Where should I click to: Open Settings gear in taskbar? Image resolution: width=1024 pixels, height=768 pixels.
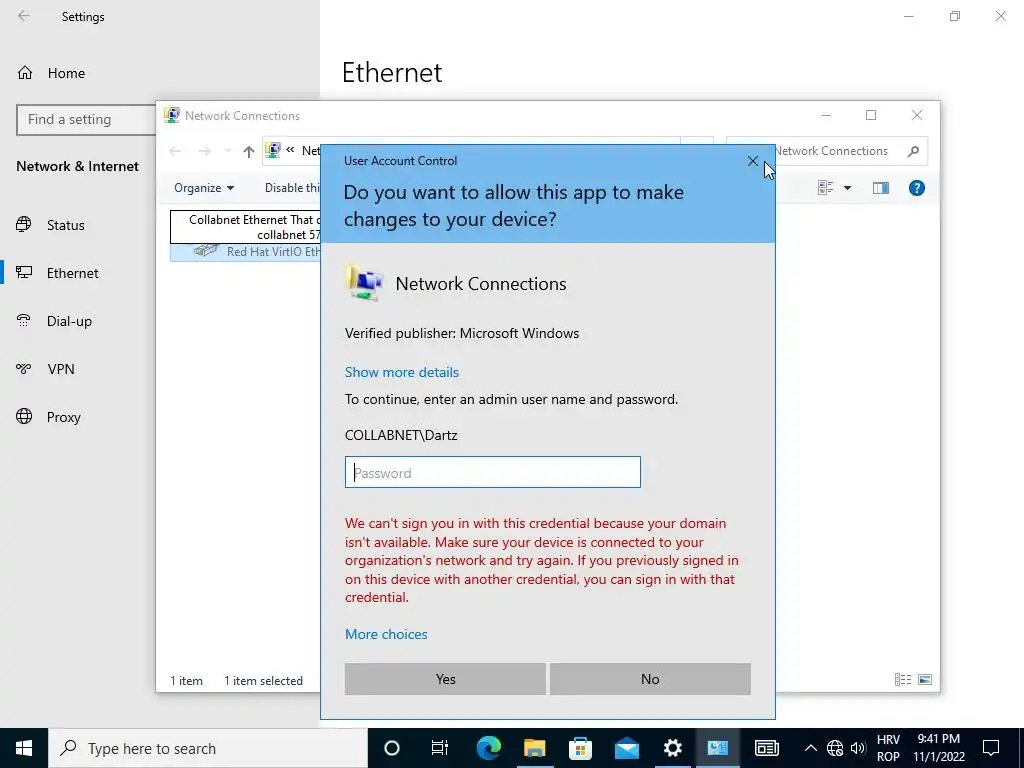tap(672, 748)
